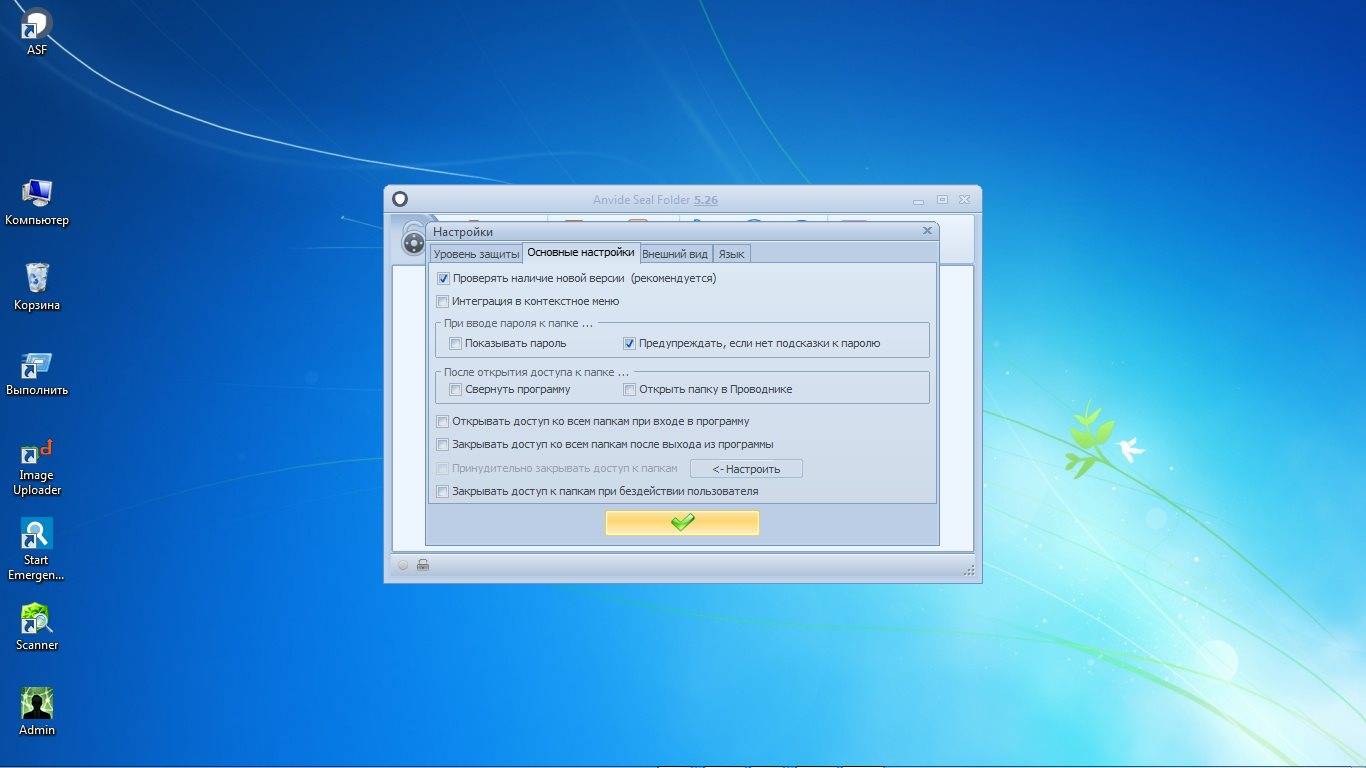Click the resize grip of Anvide window

pos(968,570)
